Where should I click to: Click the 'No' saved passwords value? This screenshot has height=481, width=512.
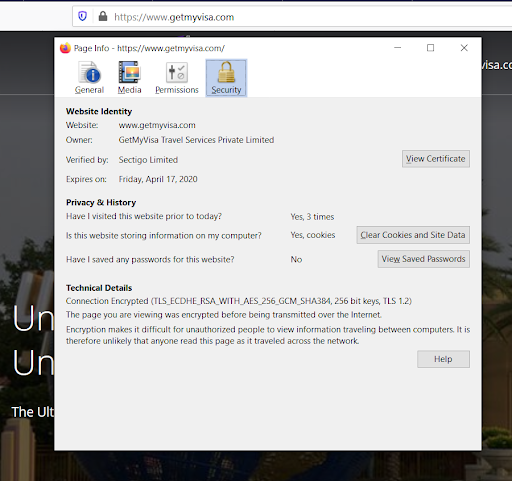click(296, 260)
